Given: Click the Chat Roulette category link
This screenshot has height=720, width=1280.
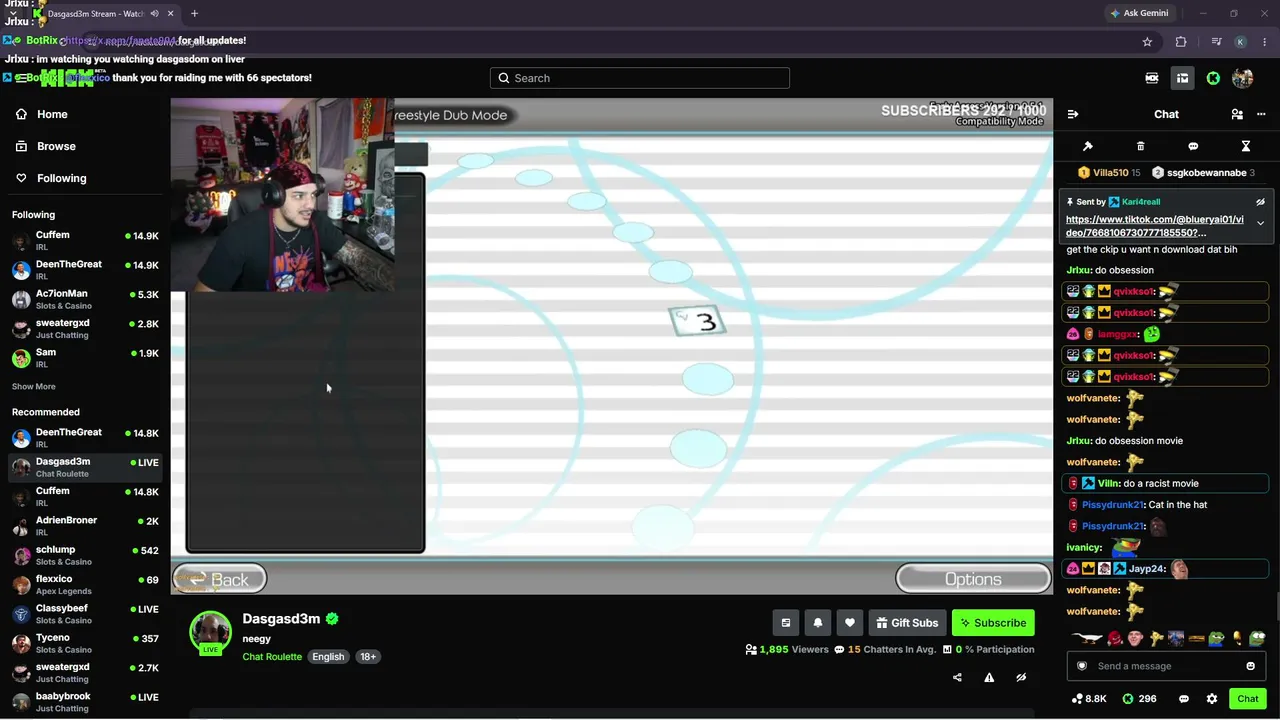Looking at the screenshot, I should click(x=272, y=657).
